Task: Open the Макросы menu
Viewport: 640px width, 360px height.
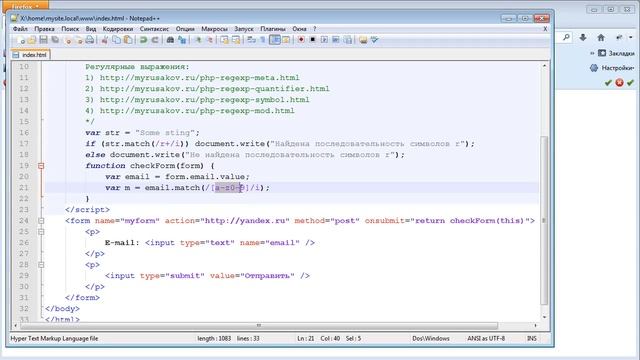Action: 214,29
